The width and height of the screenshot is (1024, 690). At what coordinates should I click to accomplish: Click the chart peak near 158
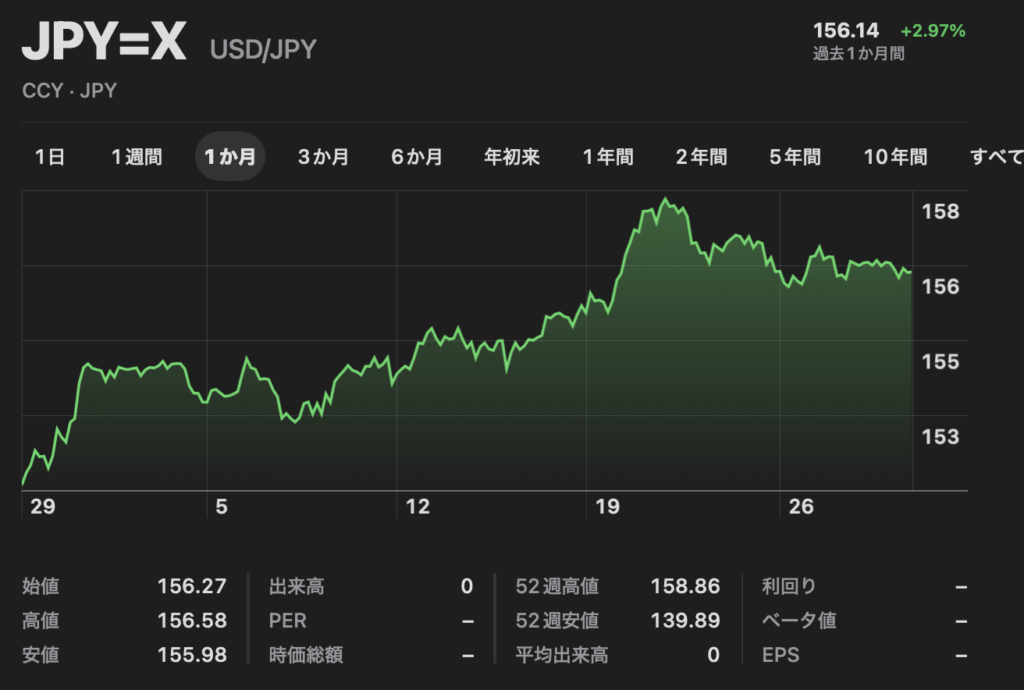coord(666,200)
